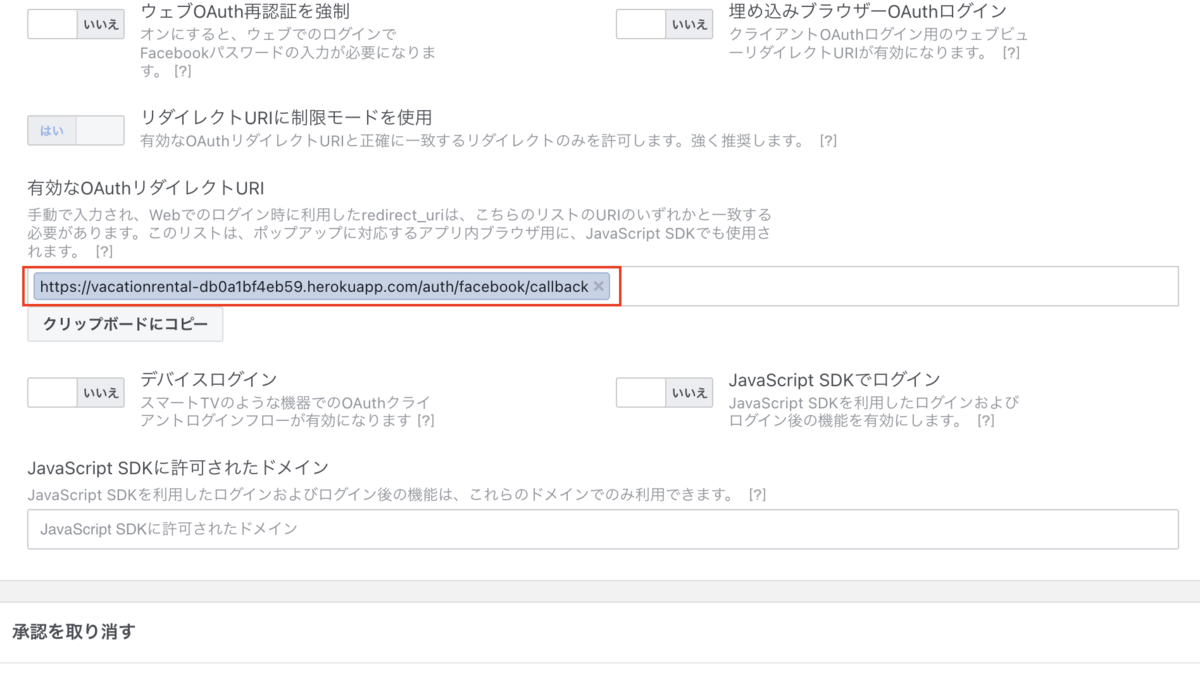
Task: Open help [?] for JavaScript SDKでログイン
Action: pos(986,421)
